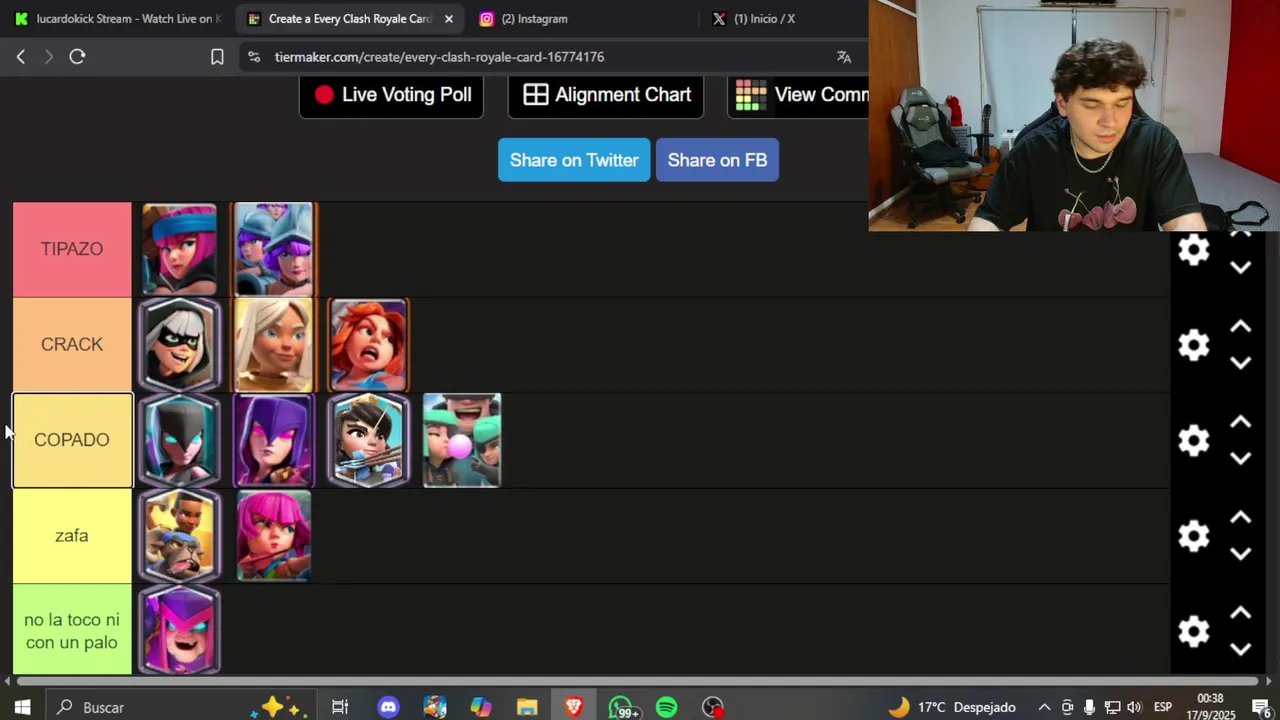Move 'no la toco' row up with chevron
The height and width of the screenshot is (720, 1280).
1240,613
